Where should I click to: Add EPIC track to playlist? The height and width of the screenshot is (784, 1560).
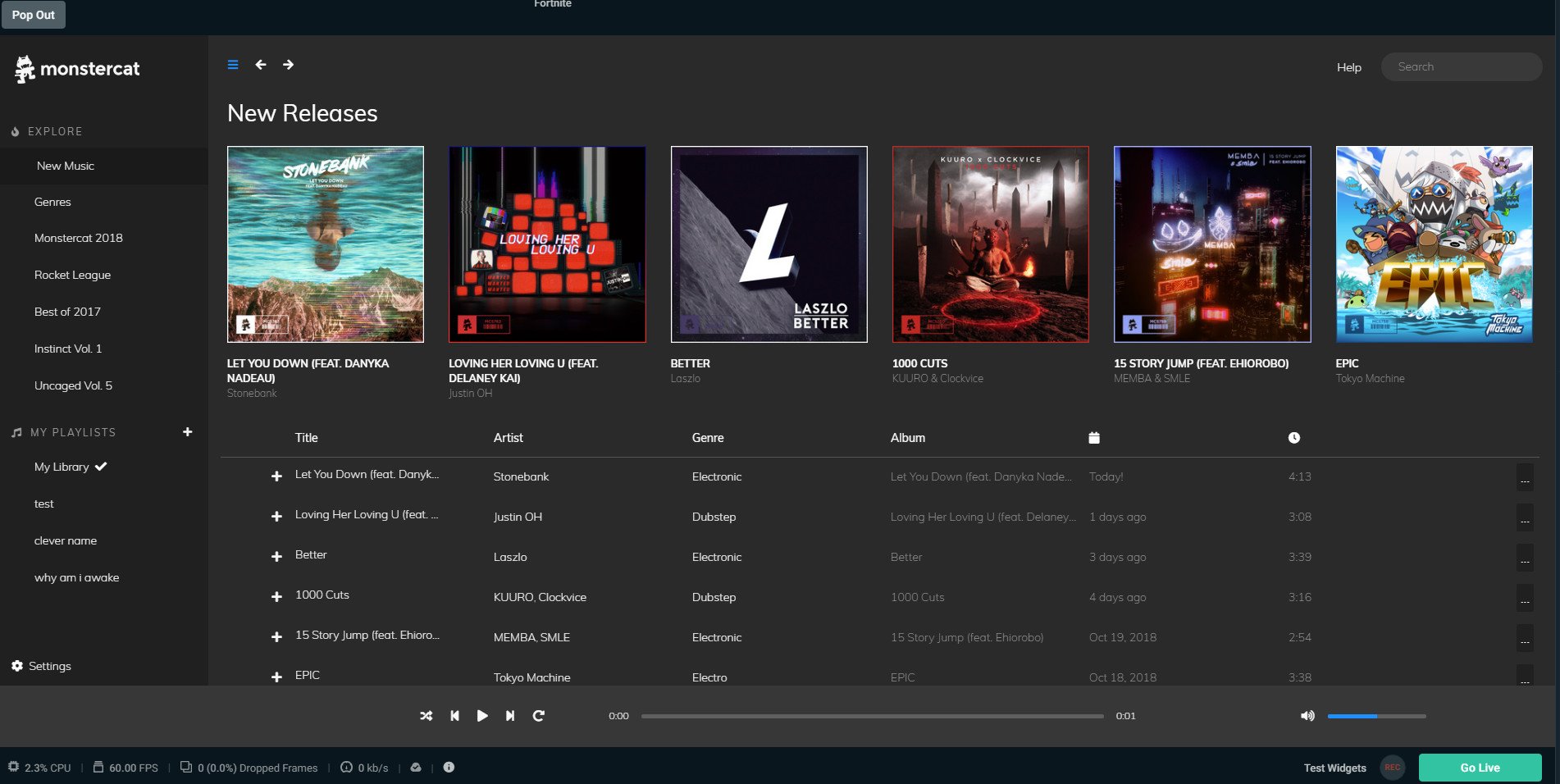coord(276,677)
